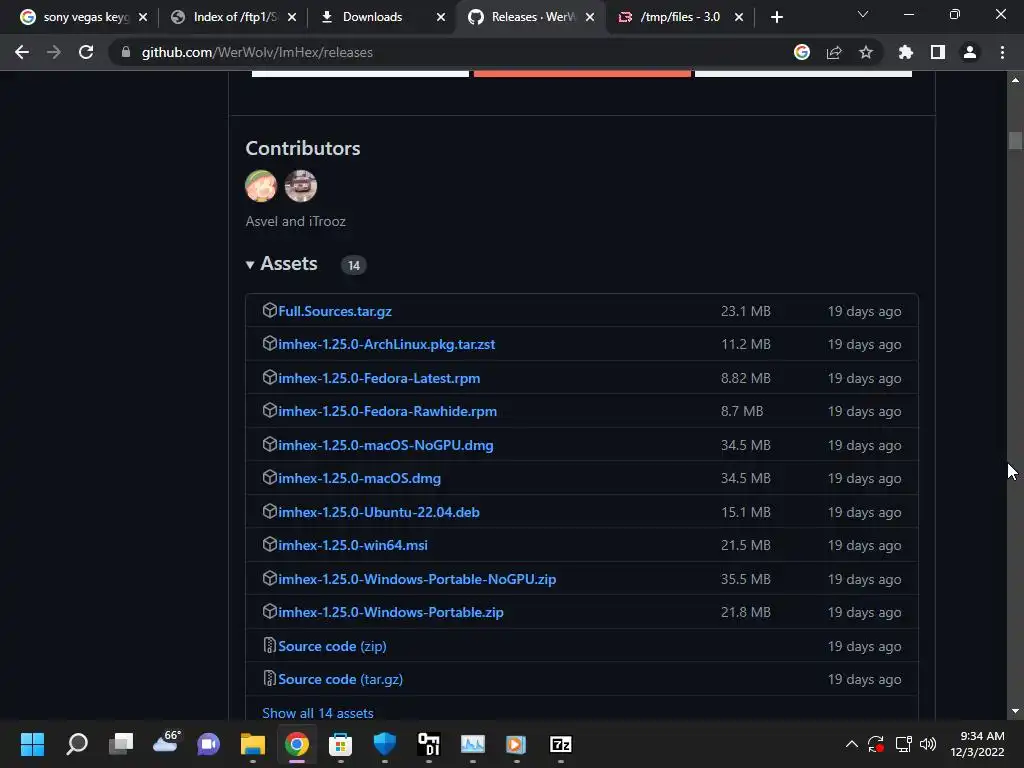1024x768 pixels.
Task: Open the Windows Start menu
Action: [32, 744]
